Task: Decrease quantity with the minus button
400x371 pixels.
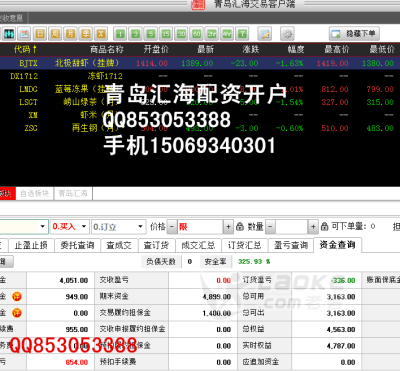Action: click(x=270, y=227)
